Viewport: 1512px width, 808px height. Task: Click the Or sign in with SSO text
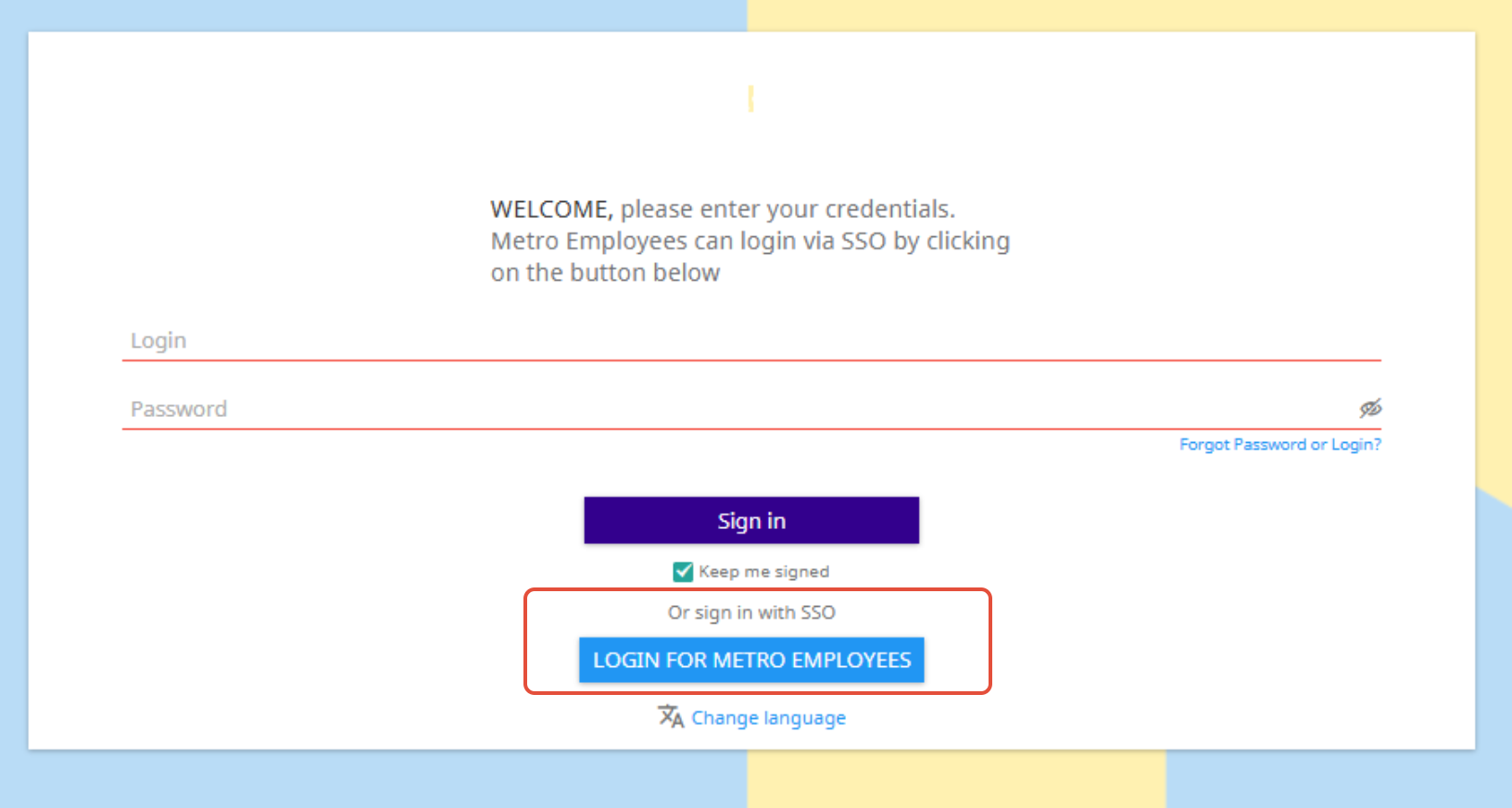coord(751,612)
